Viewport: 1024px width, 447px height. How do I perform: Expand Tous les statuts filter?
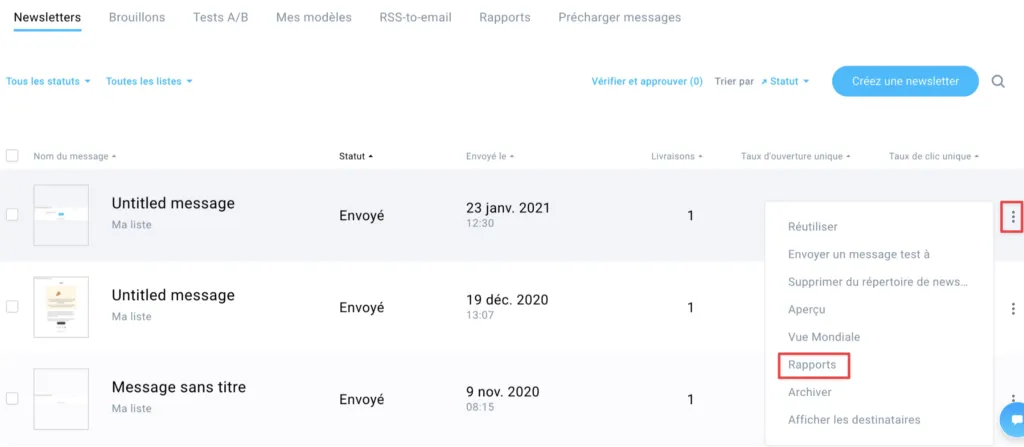click(x=48, y=82)
